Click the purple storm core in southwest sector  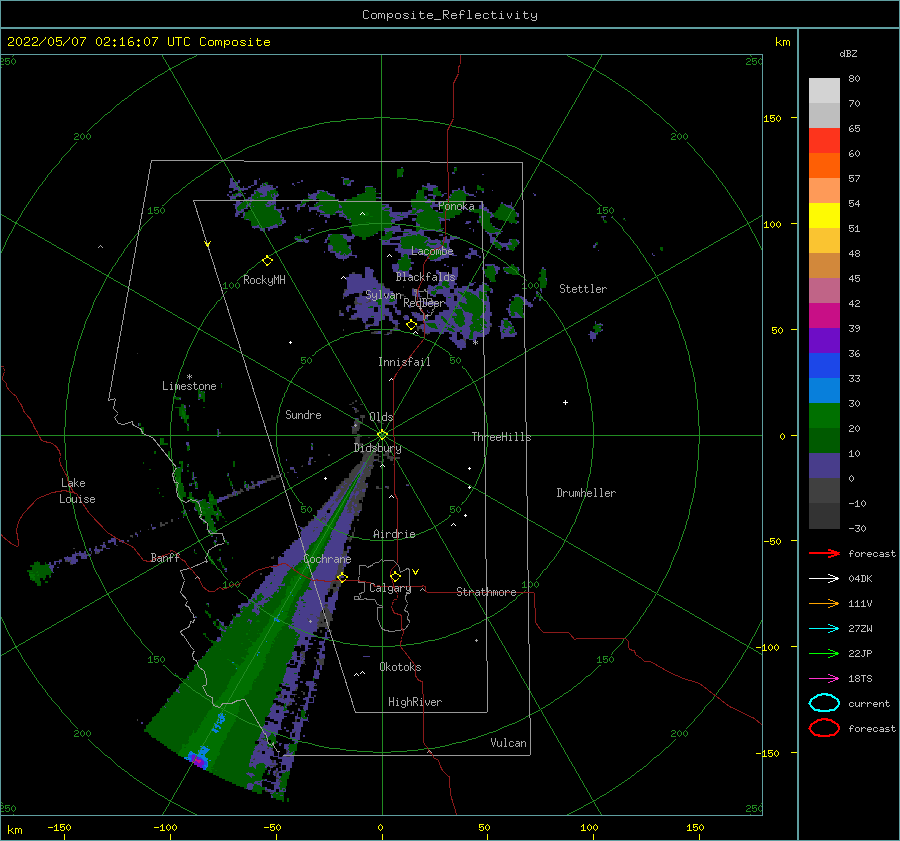point(198,761)
